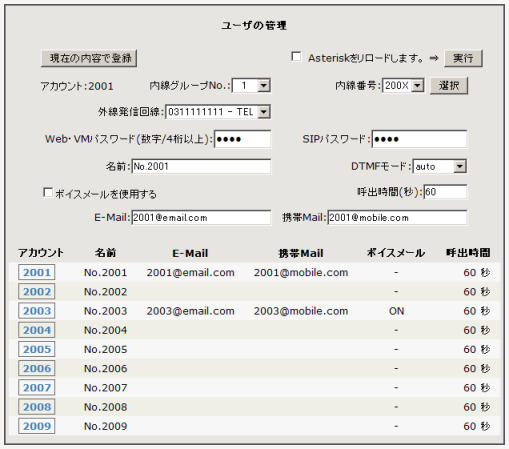
Task: Click the Web・VMパスワード input field
Action: tap(242, 139)
